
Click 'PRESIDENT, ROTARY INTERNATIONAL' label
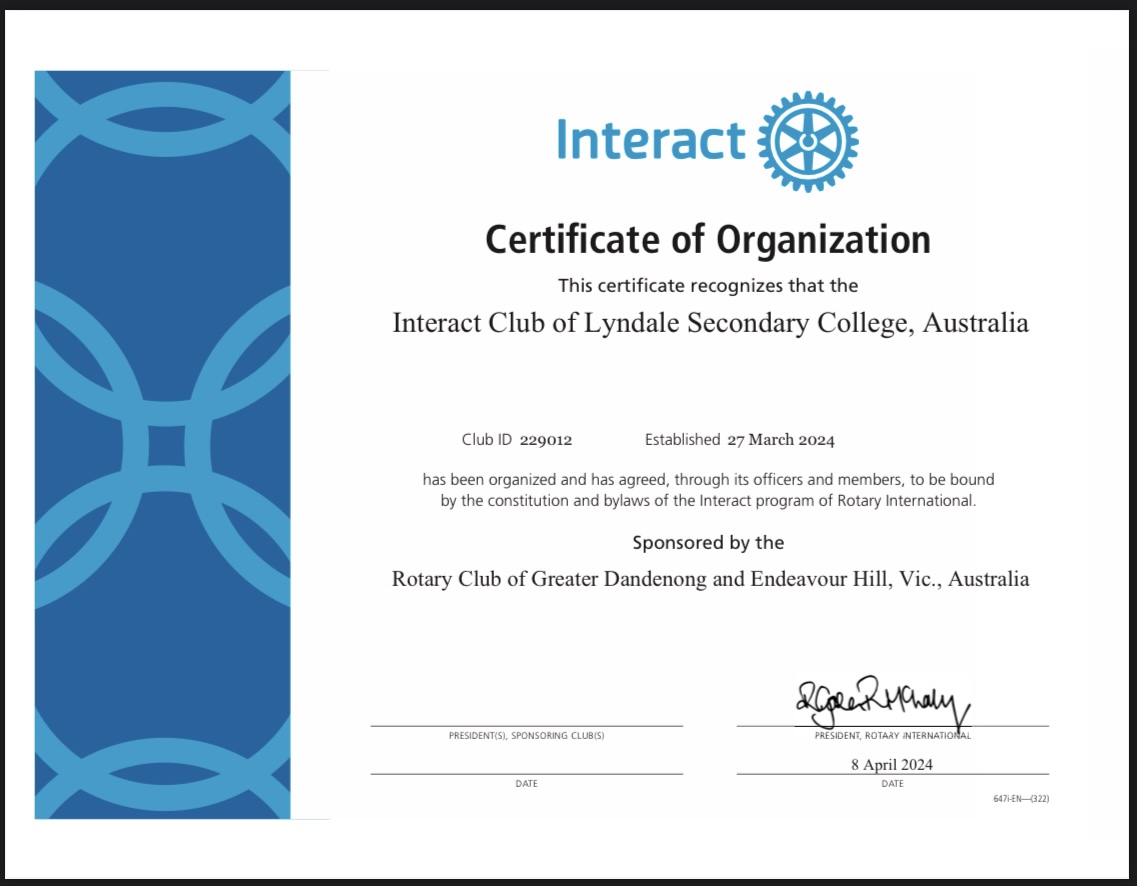tap(893, 736)
